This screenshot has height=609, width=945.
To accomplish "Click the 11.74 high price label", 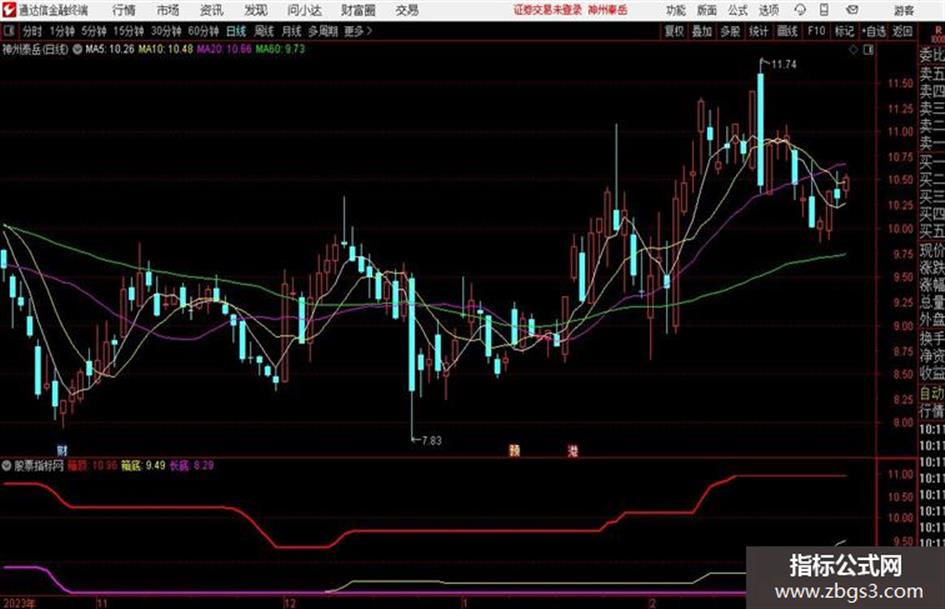I will pyautogui.click(x=783, y=65).
